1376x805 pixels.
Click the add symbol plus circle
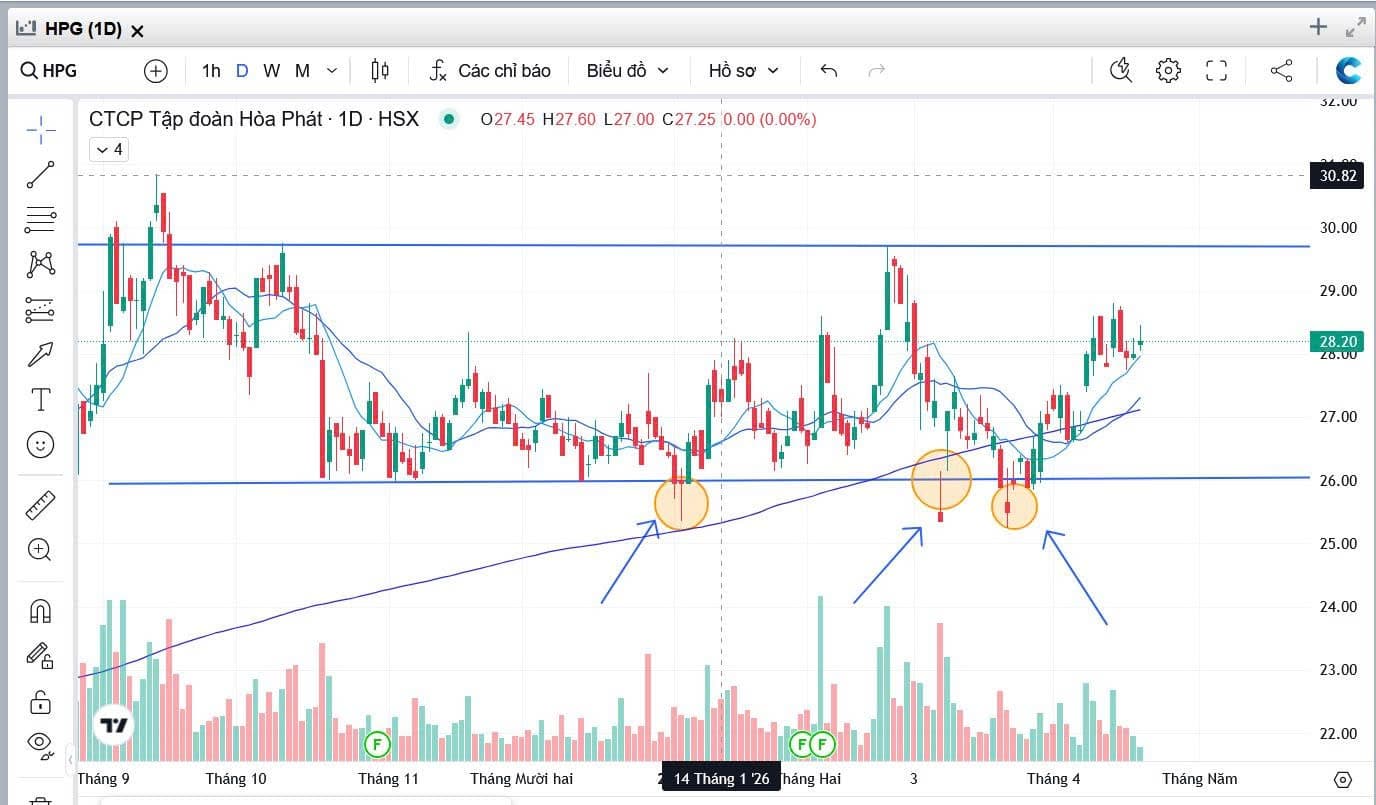tap(156, 71)
